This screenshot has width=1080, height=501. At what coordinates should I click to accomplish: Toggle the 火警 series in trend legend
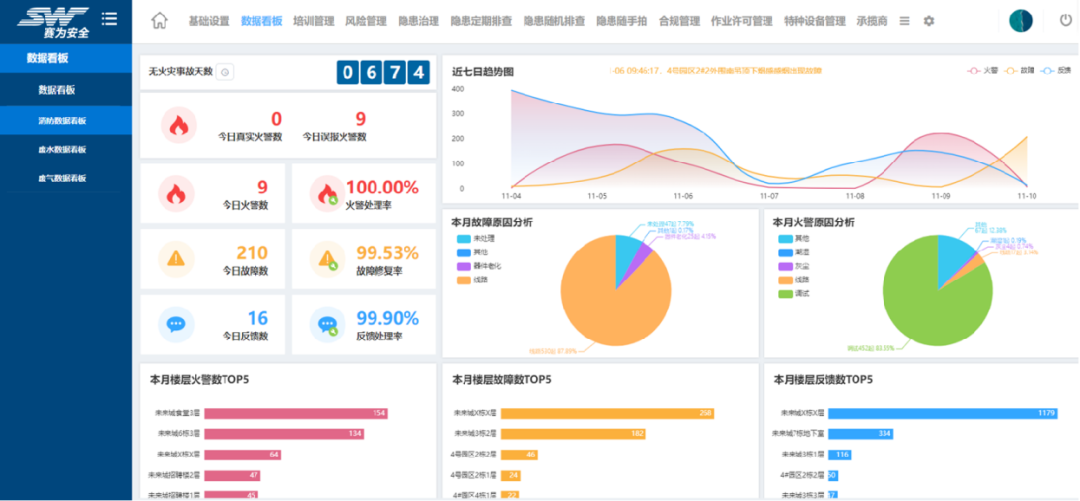pyautogui.click(x=981, y=71)
